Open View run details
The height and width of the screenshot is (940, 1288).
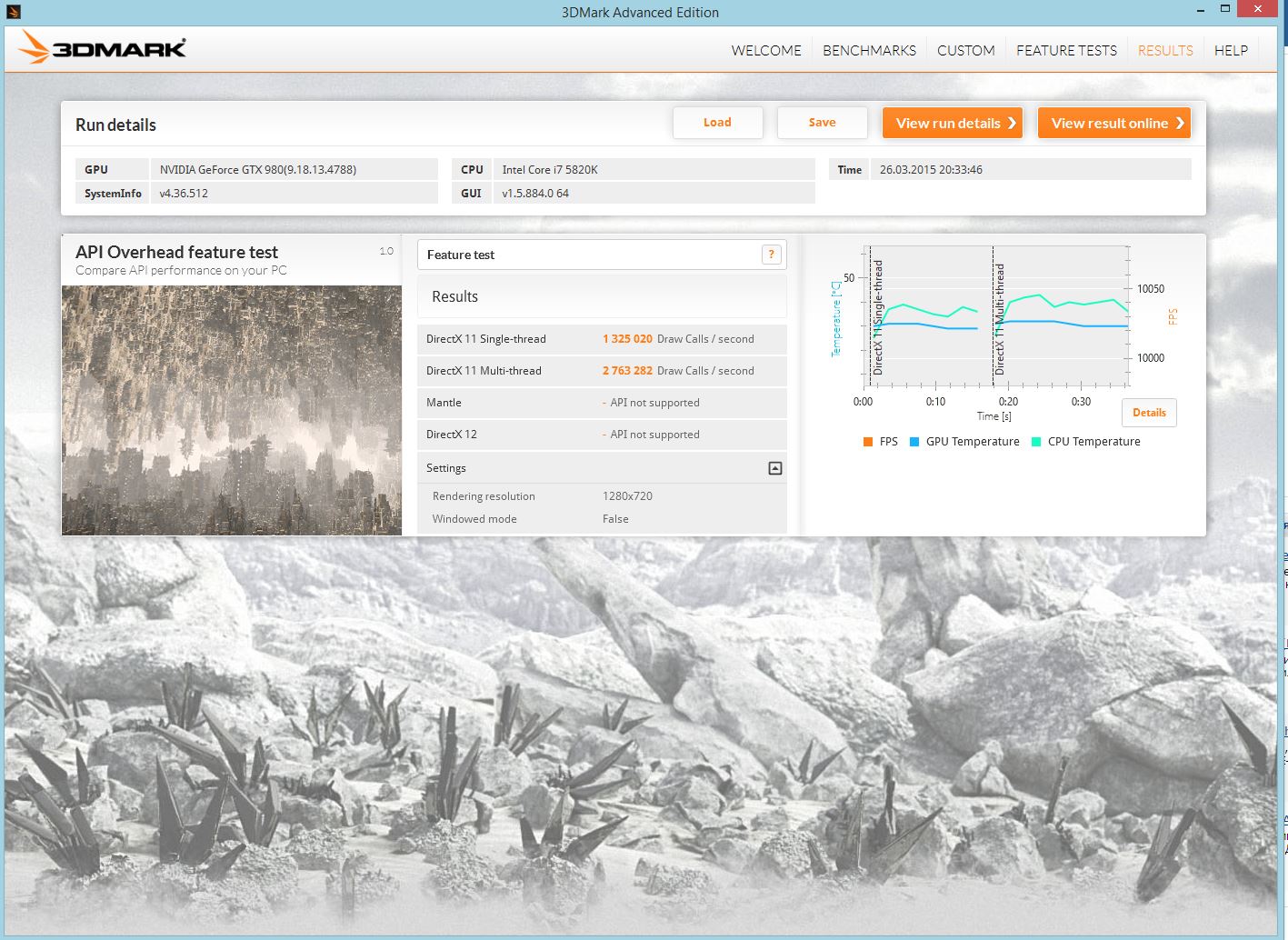pyautogui.click(x=953, y=123)
